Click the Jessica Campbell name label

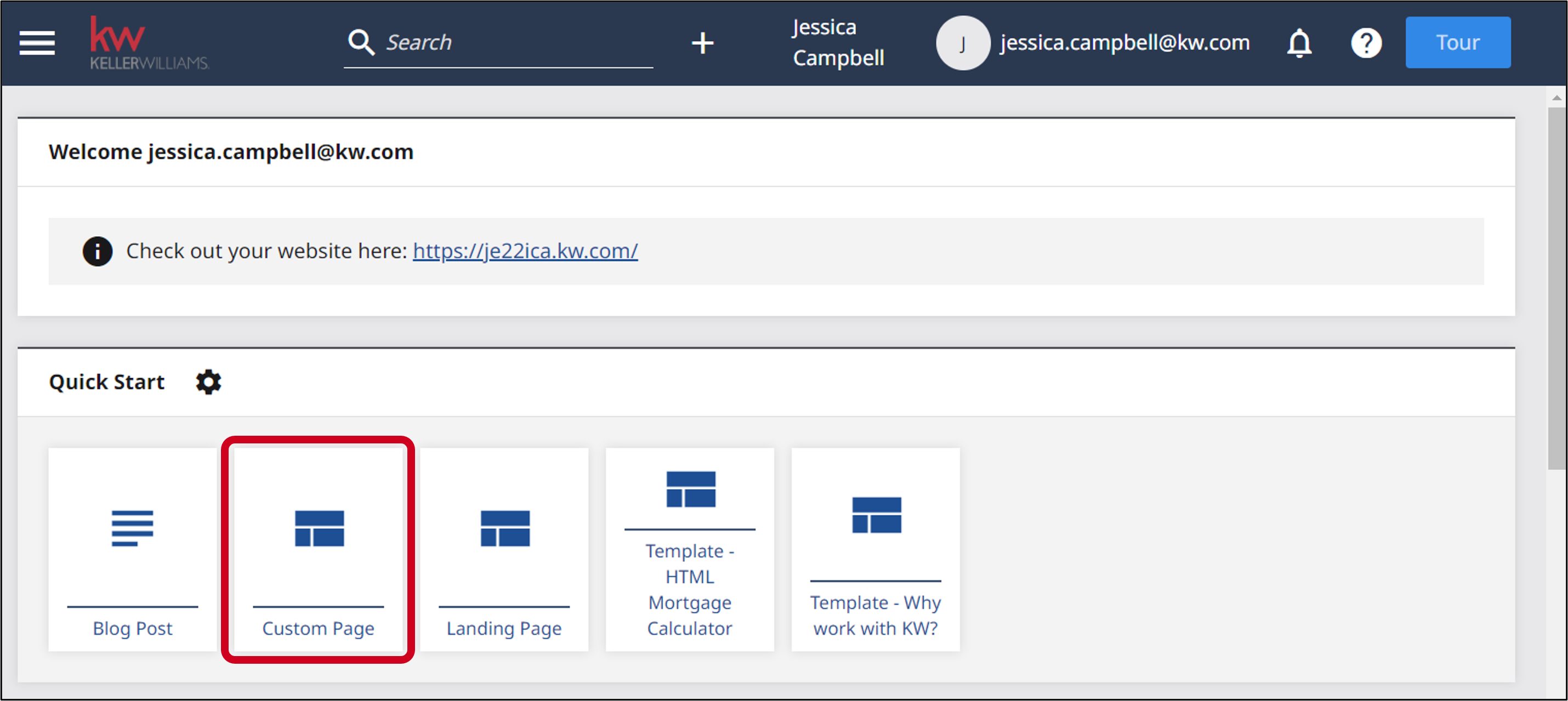click(838, 43)
